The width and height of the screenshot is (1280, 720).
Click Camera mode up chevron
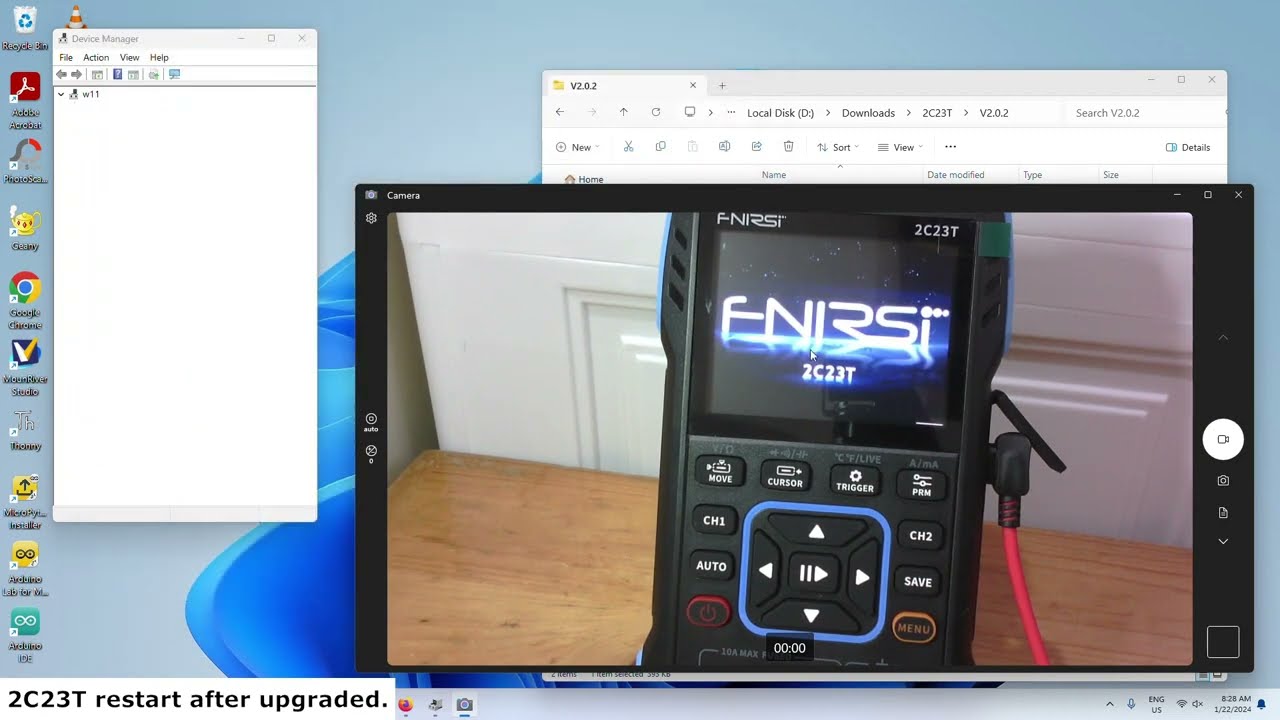pos(1223,338)
